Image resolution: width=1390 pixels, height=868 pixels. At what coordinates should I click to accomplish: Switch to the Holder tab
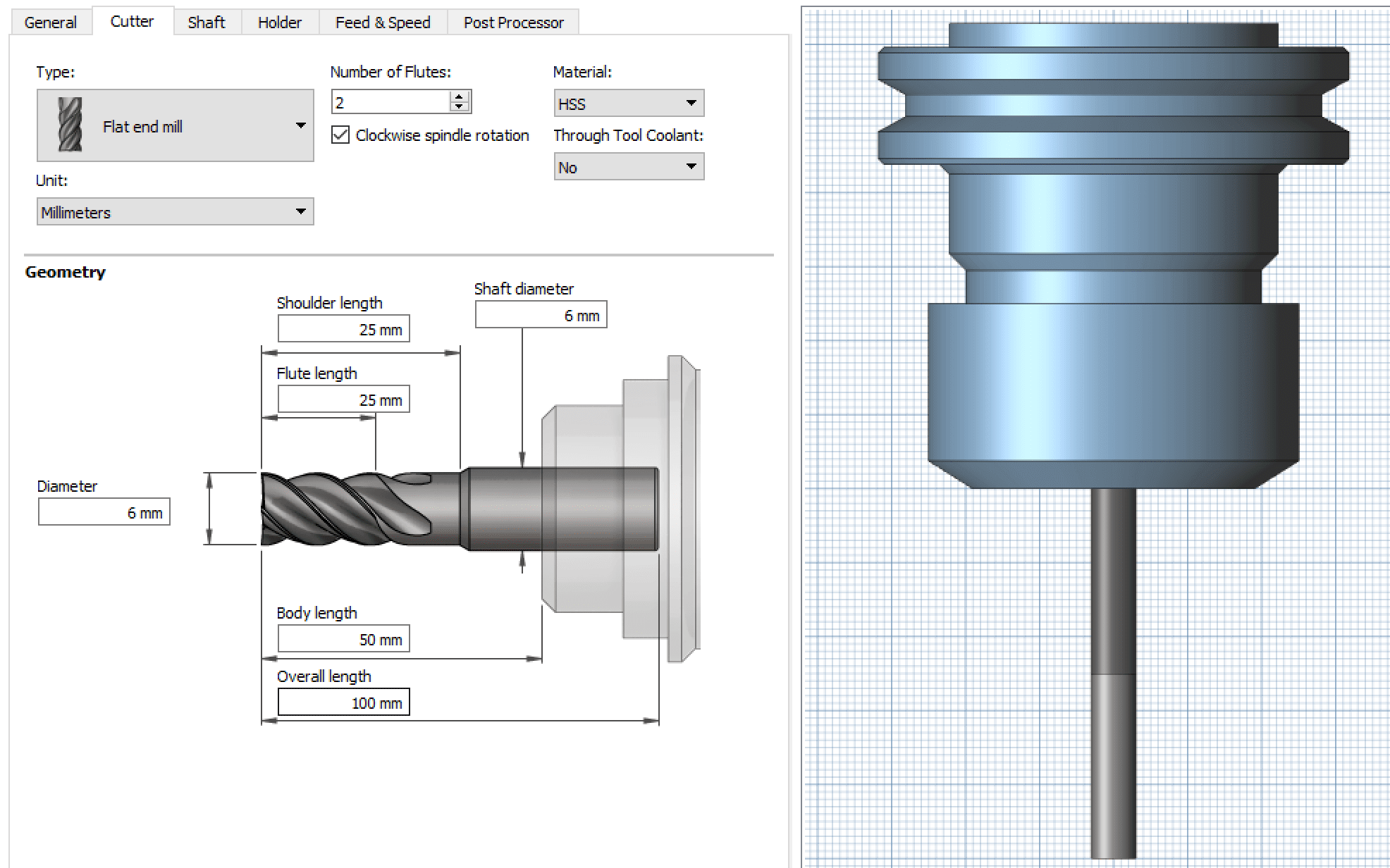[279, 23]
